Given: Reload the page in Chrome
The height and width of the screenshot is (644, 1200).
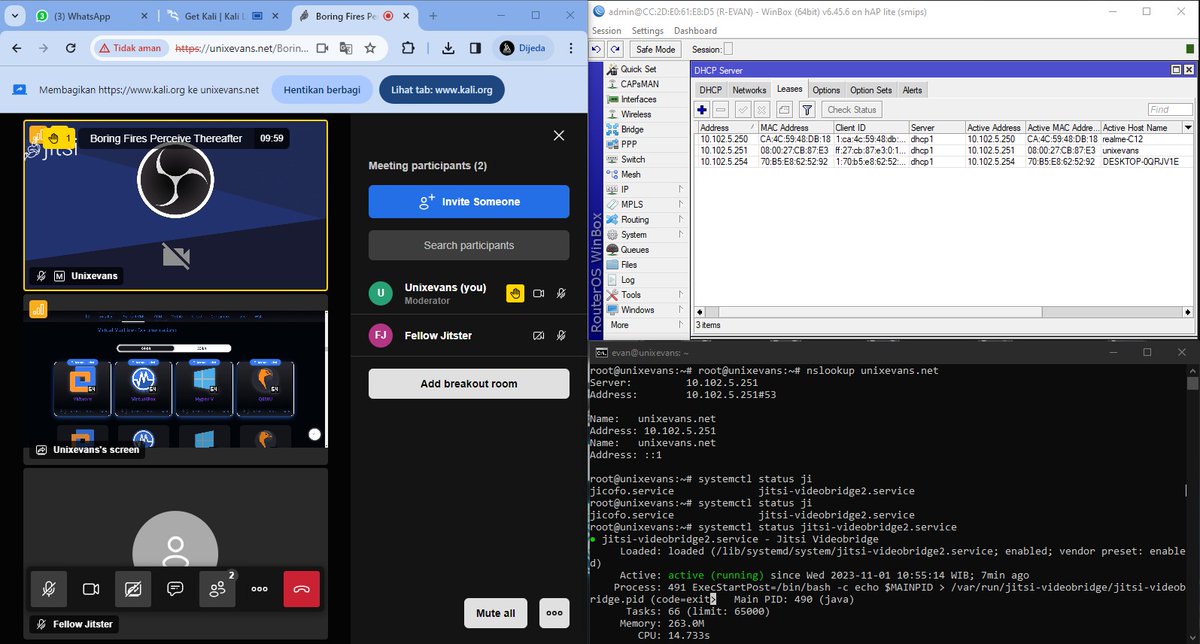Looking at the screenshot, I should pyautogui.click(x=70, y=48).
